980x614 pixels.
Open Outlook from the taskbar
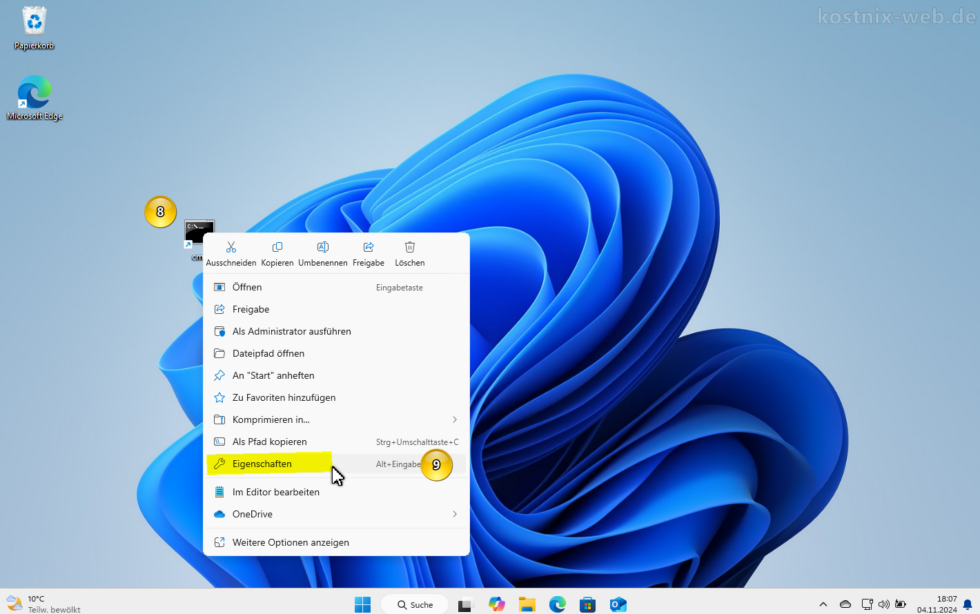click(618, 605)
